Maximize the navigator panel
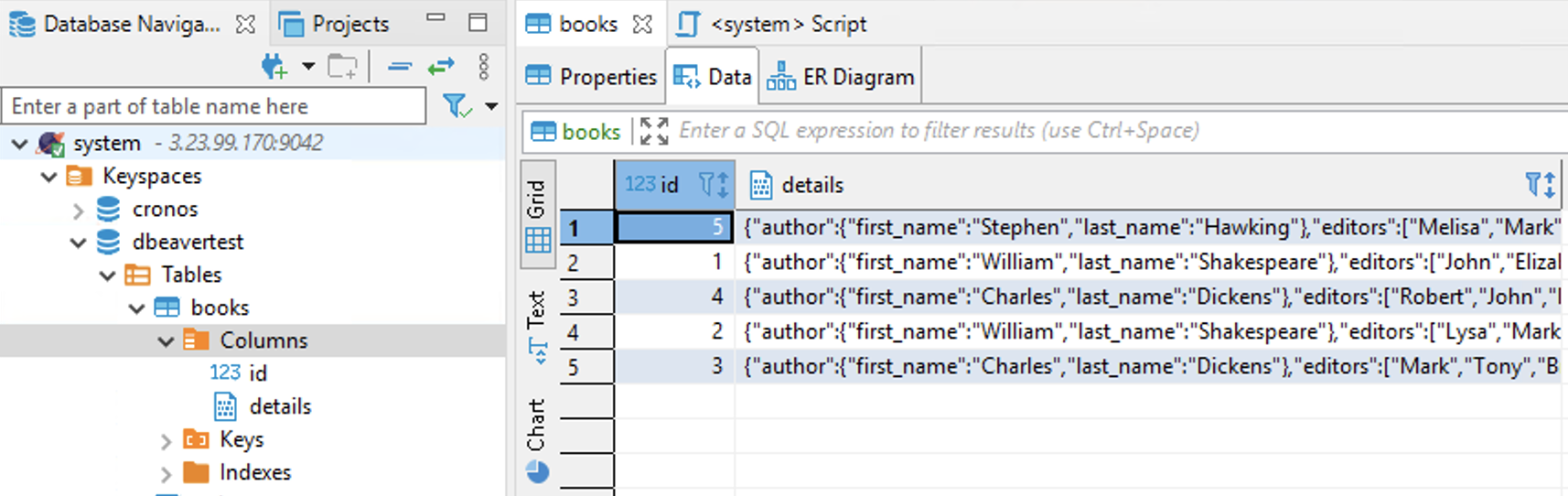This screenshot has height=496, width=1568. point(478,23)
